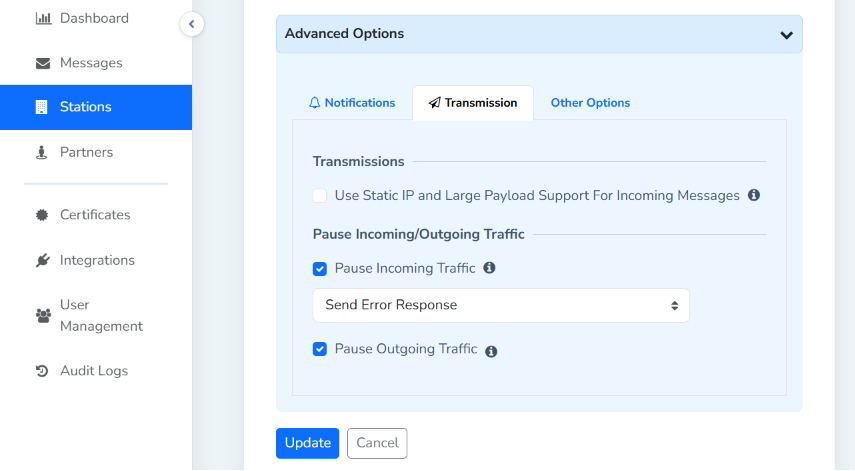Switch to the Notifications tab
Viewport: 855px width, 471px height.
(x=352, y=103)
